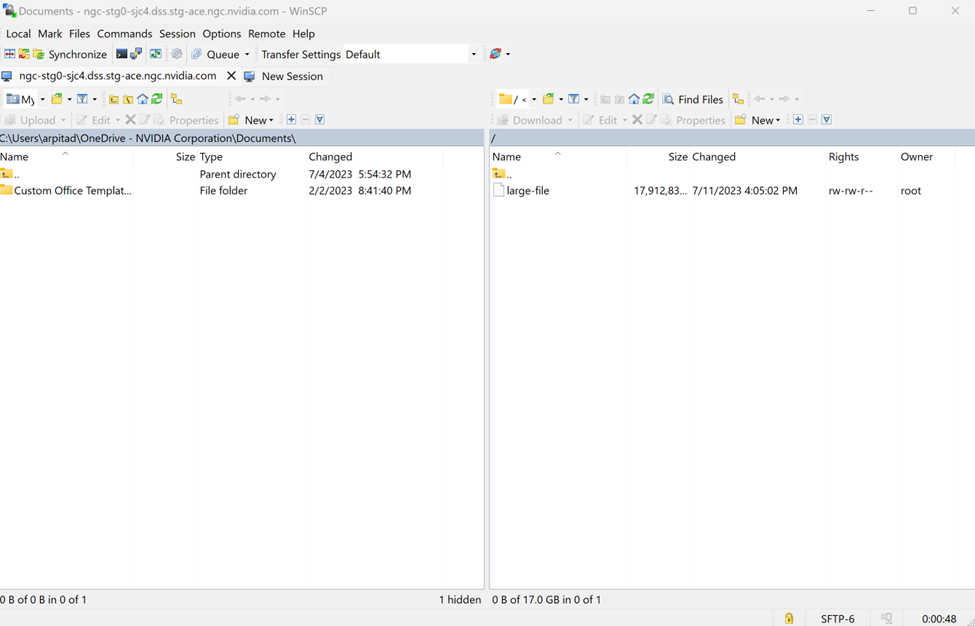The image size is (975, 626).
Task: Click the Compare Directories icon beside Synchronize
Action: coord(10,54)
